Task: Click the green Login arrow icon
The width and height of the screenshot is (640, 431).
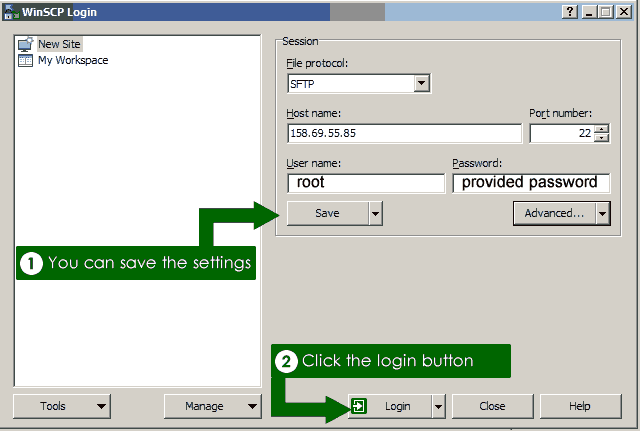Action: point(359,406)
